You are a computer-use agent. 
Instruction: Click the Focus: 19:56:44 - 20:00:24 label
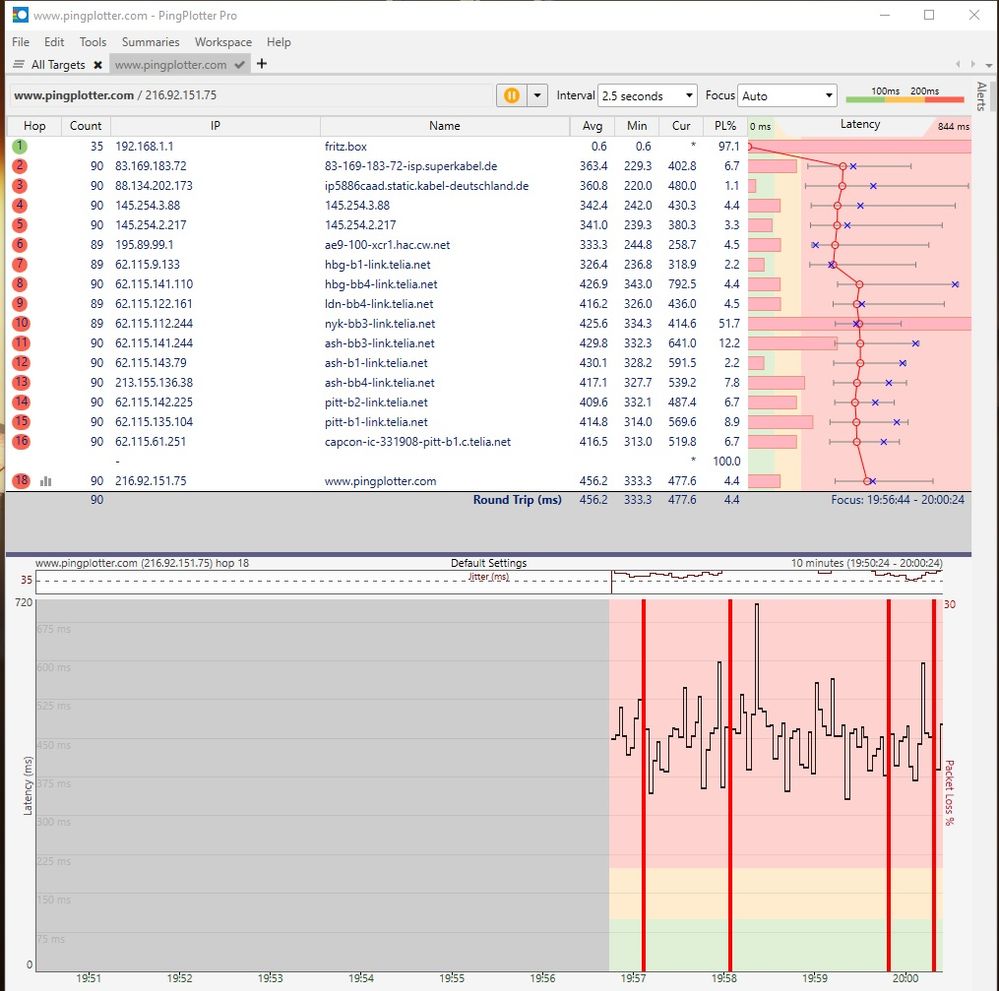[898, 500]
